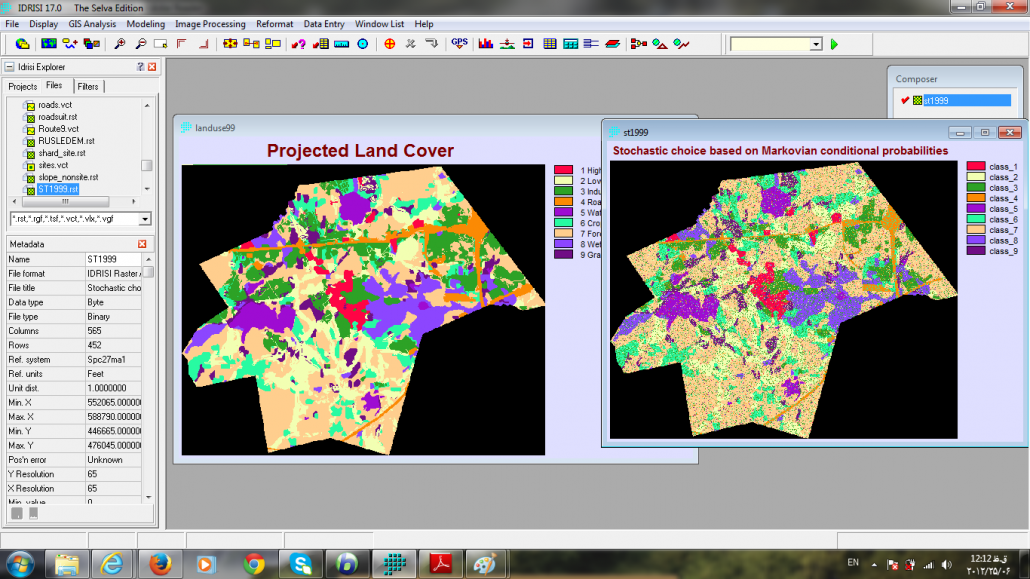The image size is (1030, 579).
Task: Click the red crosshair target toolbar icon
Action: (x=389, y=44)
